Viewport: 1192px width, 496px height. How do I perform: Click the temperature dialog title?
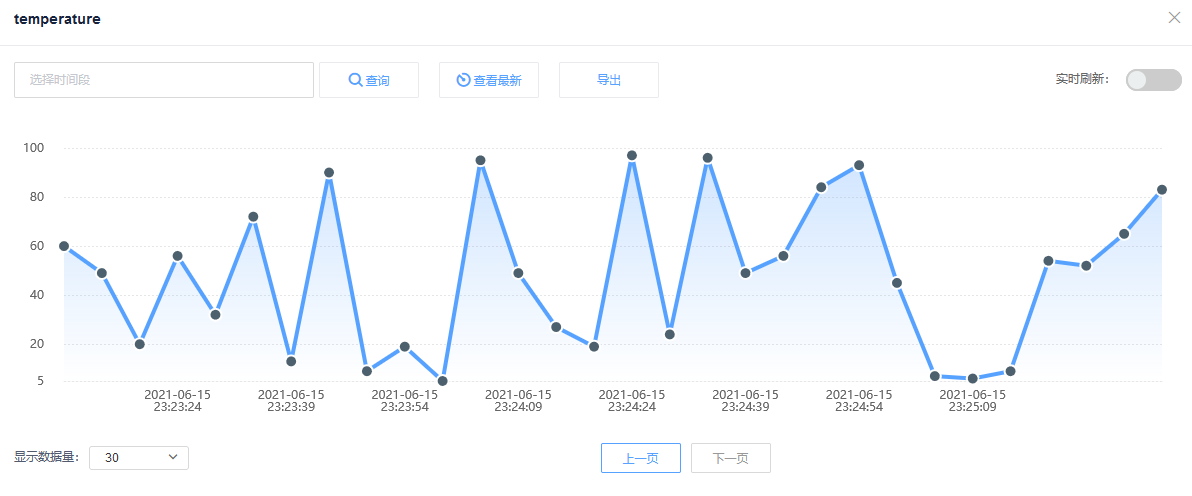57,20
